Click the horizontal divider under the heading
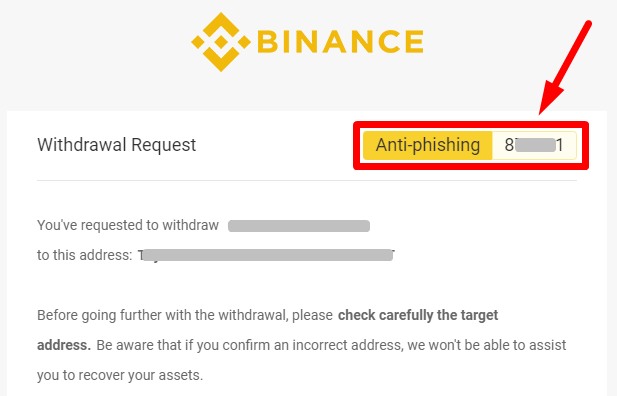This screenshot has width=617, height=396. [x=307, y=181]
